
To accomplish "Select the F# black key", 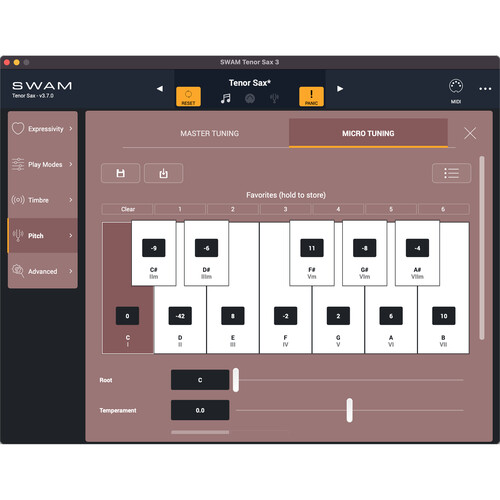I will pyautogui.click(x=312, y=253).
